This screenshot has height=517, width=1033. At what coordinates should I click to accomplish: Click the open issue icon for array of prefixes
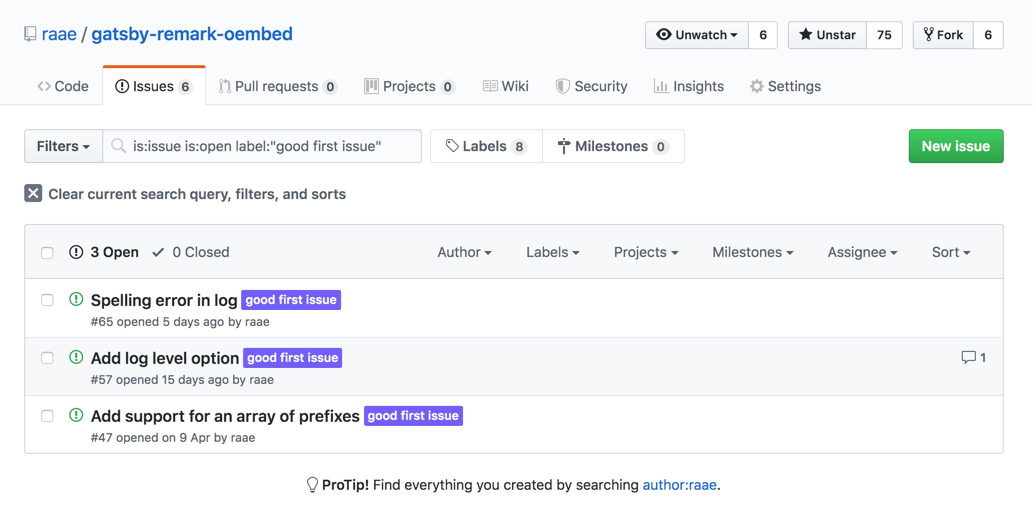[76, 415]
